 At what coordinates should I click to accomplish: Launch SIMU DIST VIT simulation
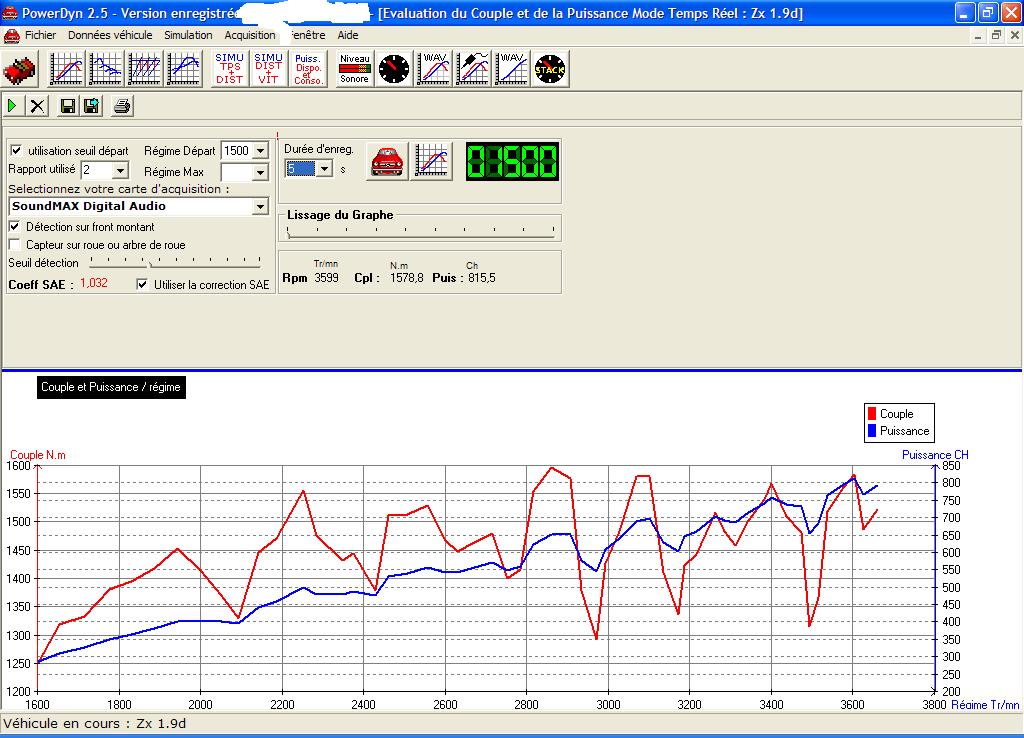tap(268, 69)
